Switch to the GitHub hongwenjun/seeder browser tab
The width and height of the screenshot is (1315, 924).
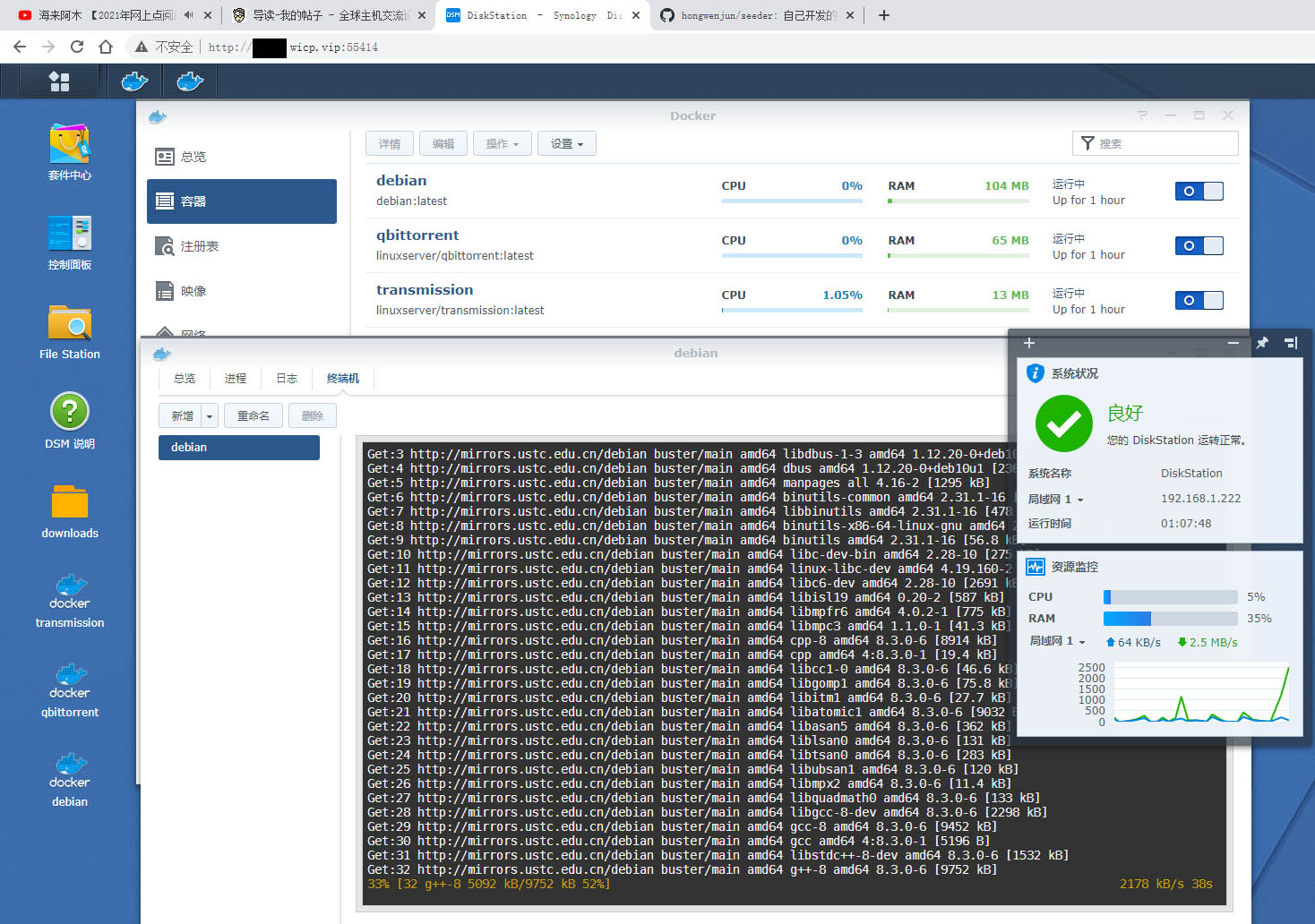click(x=759, y=15)
